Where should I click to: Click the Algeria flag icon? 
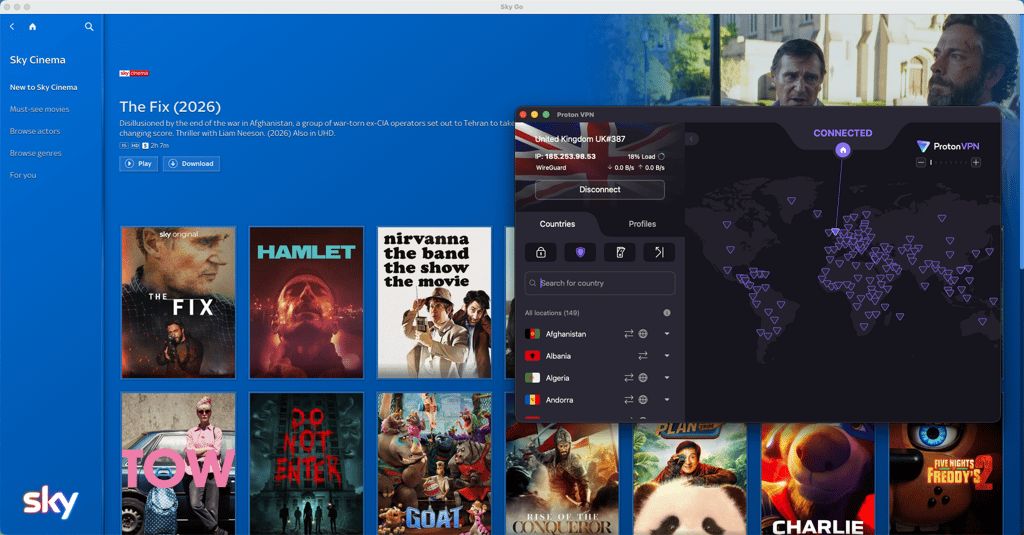click(x=532, y=378)
